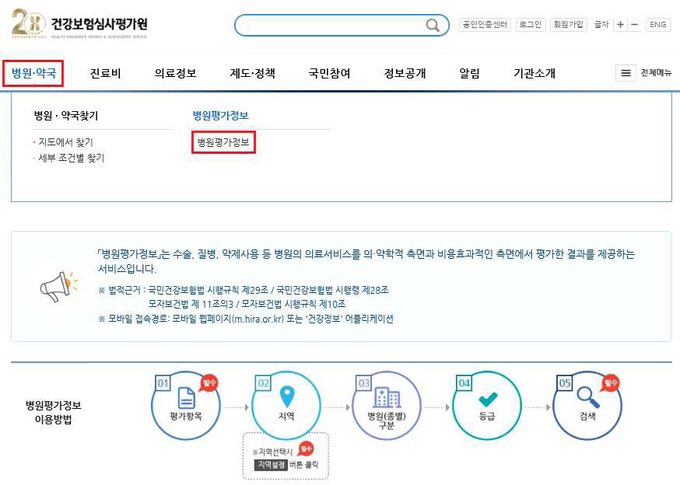Increase font size with plus icon
The image size is (680, 485).
(620, 25)
